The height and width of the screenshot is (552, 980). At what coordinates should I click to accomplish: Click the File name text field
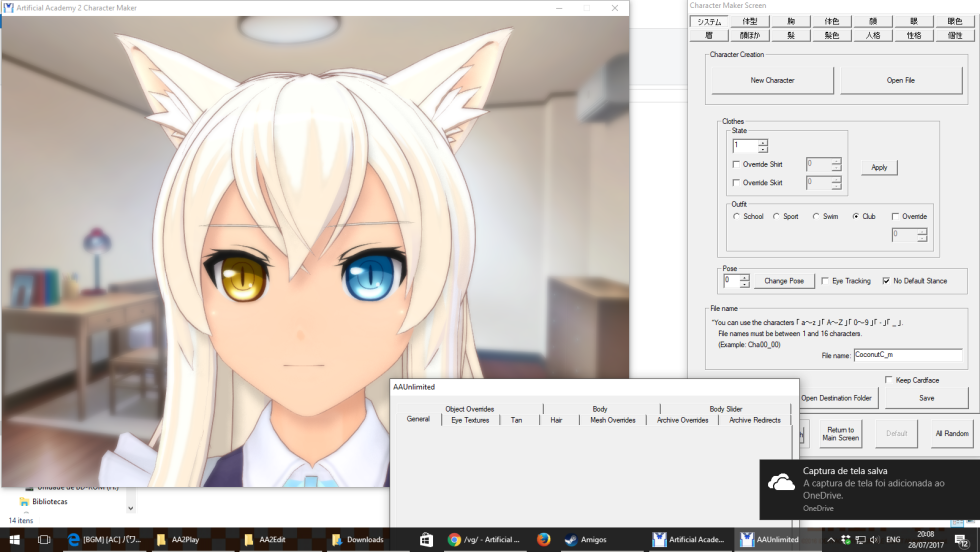click(907, 355)
